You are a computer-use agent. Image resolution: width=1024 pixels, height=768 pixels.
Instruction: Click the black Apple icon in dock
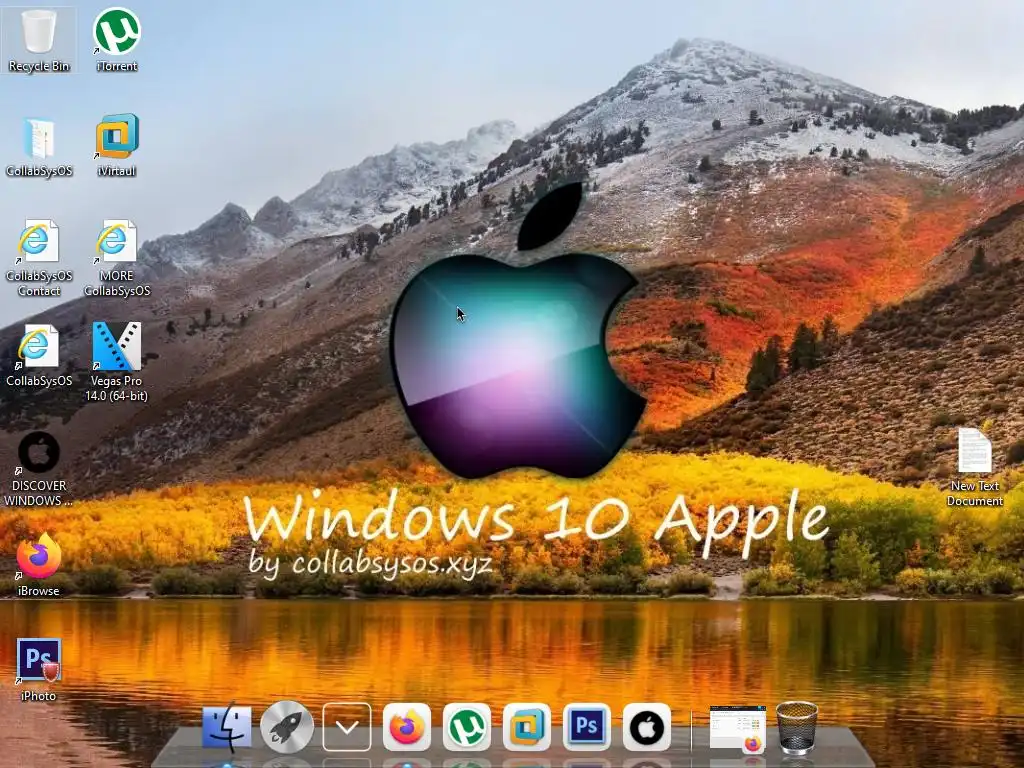click(x=647, y=727)
